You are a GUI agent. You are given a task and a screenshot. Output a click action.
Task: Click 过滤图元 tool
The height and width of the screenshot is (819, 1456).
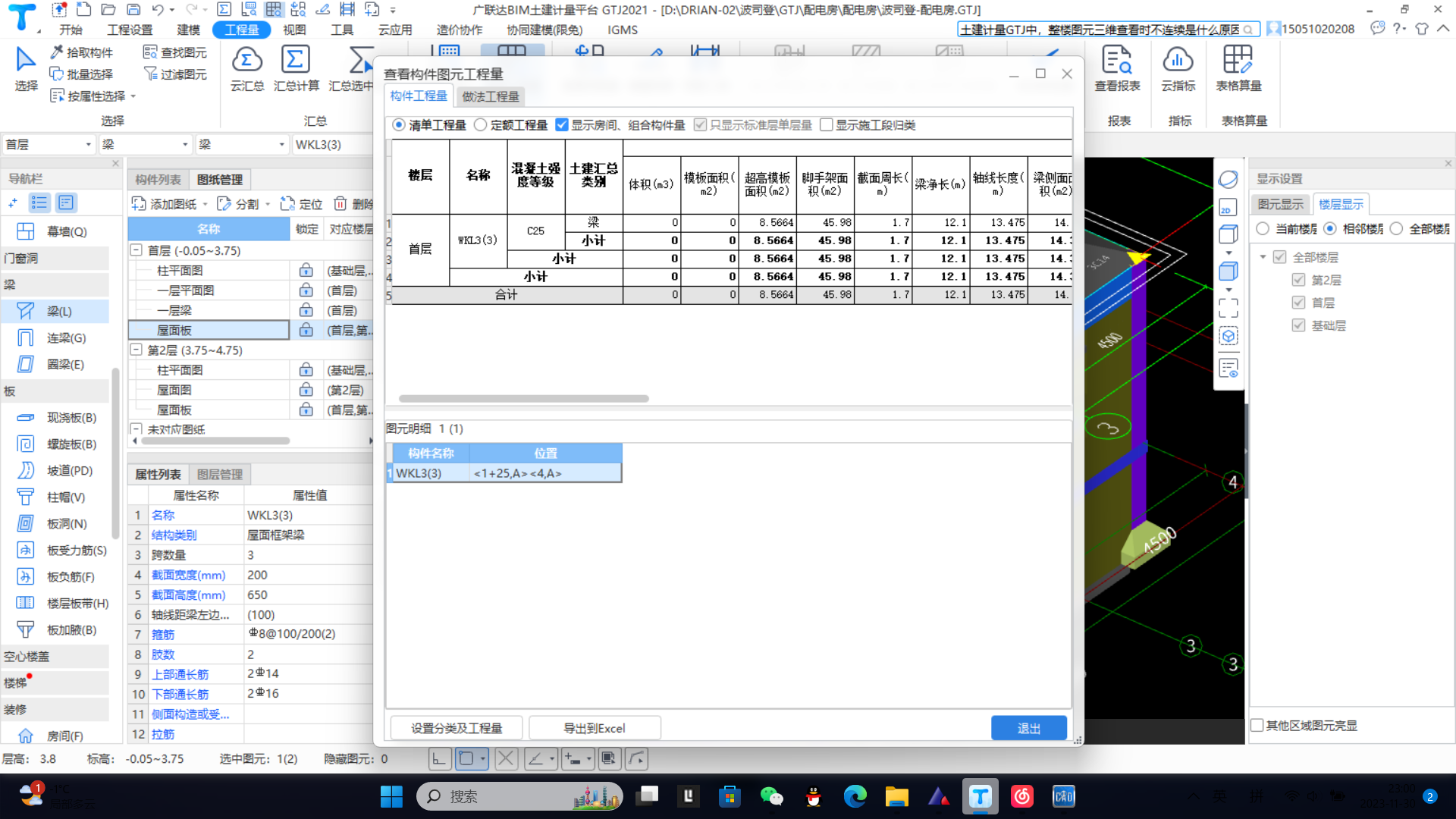click(x=175, y=74)
